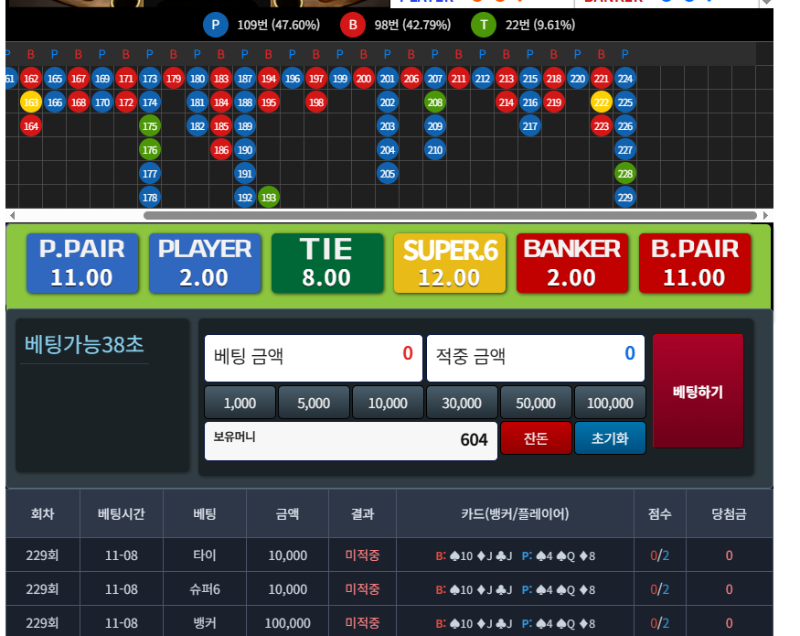Click the green T tie statistics icon

[x=485, y=25]
